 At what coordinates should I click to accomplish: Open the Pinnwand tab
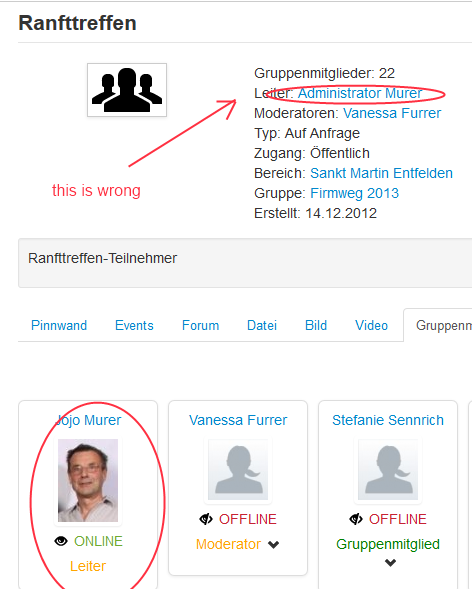click(59, 325)
